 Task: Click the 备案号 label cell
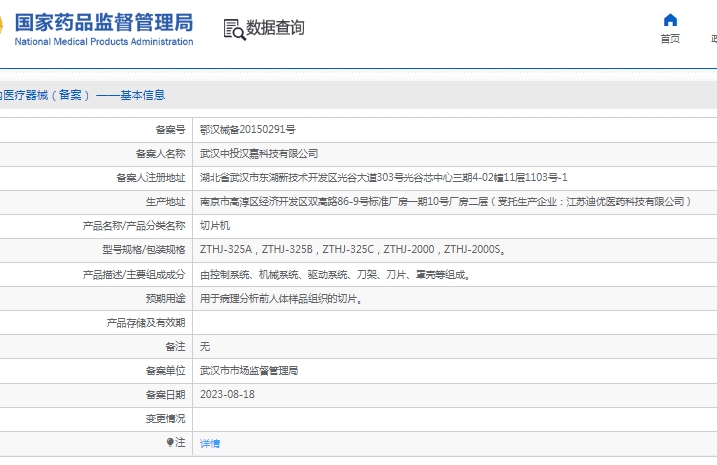click(x=171, y=130)
